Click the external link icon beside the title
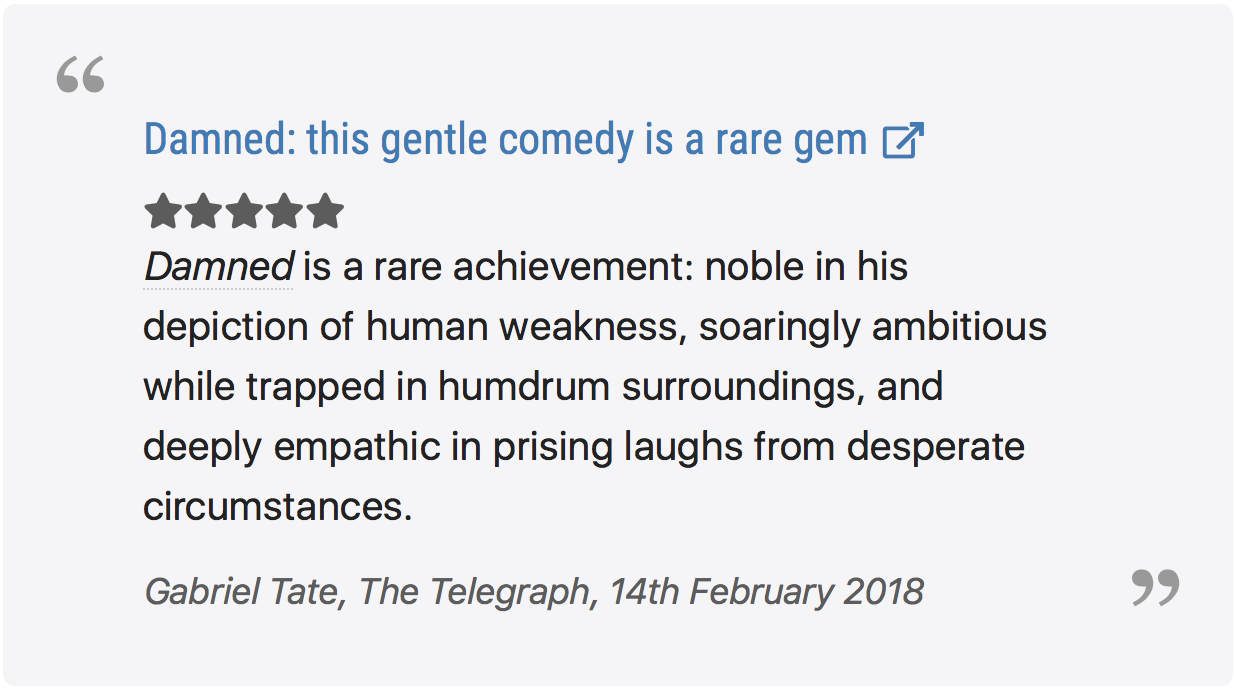Viewport: 1234px width, 688px height. click(x=902, y=141)
